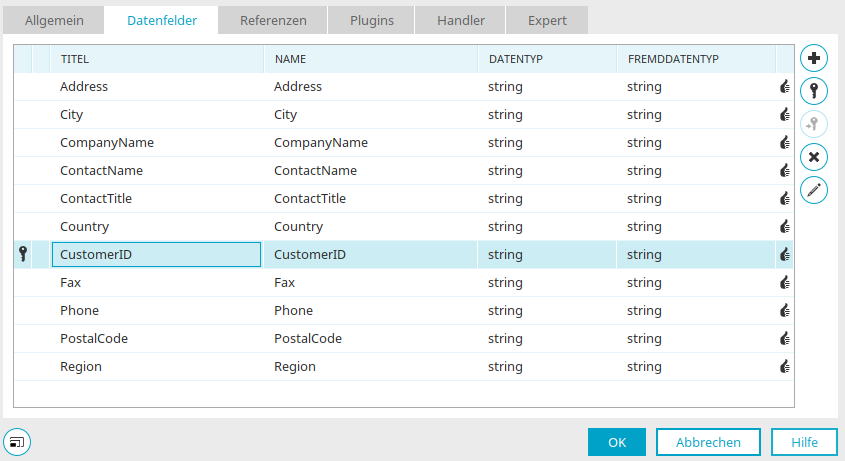Viewport: 845px width, 461px height.
Task: Open the Plugins tab
Action: pyautogui.click(x=372, y=20)
